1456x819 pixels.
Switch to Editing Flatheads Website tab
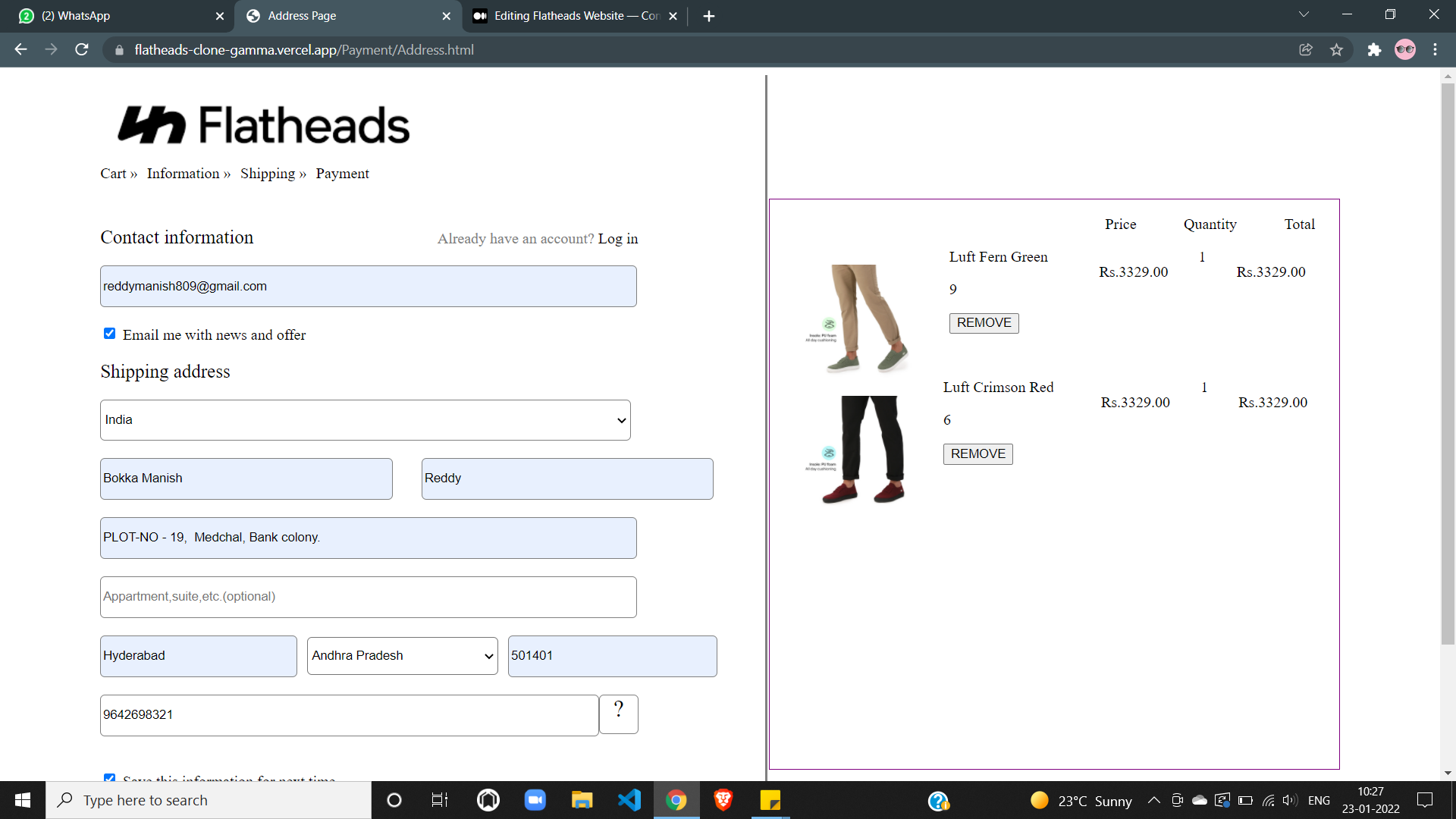pos(569,16)
